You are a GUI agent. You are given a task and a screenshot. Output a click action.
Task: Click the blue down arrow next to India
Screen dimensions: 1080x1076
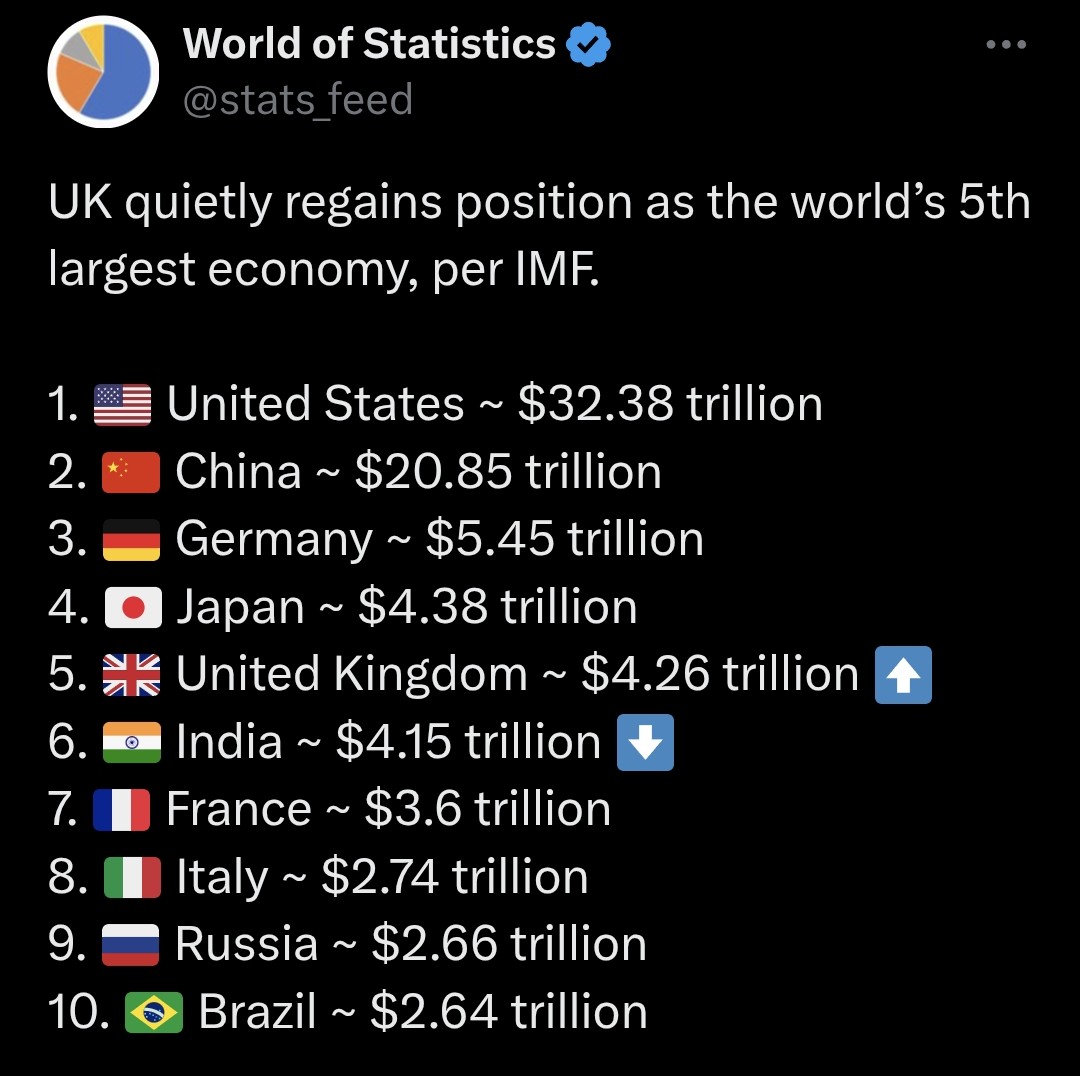click(646, 742)
